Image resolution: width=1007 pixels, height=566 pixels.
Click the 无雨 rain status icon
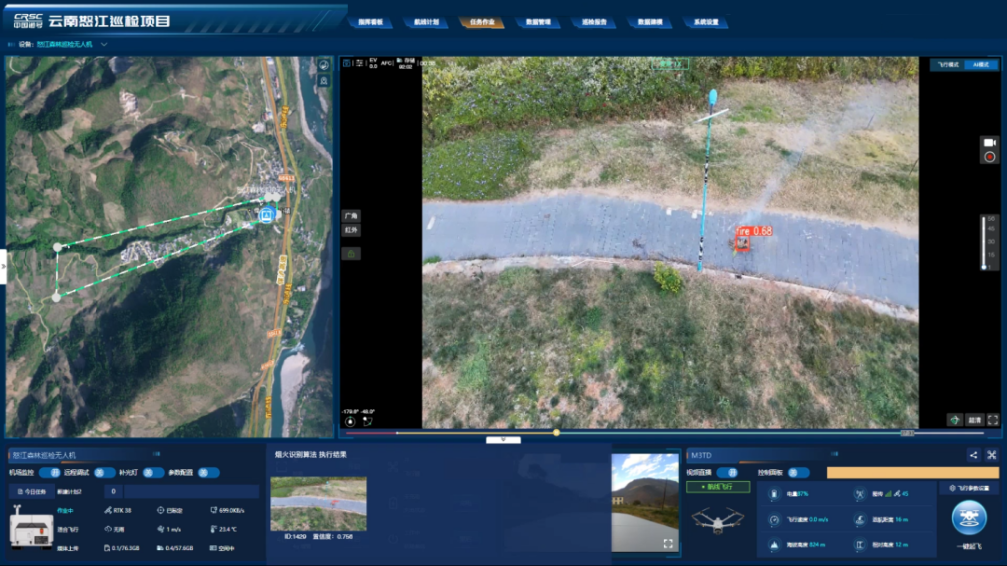click(107, 529)
